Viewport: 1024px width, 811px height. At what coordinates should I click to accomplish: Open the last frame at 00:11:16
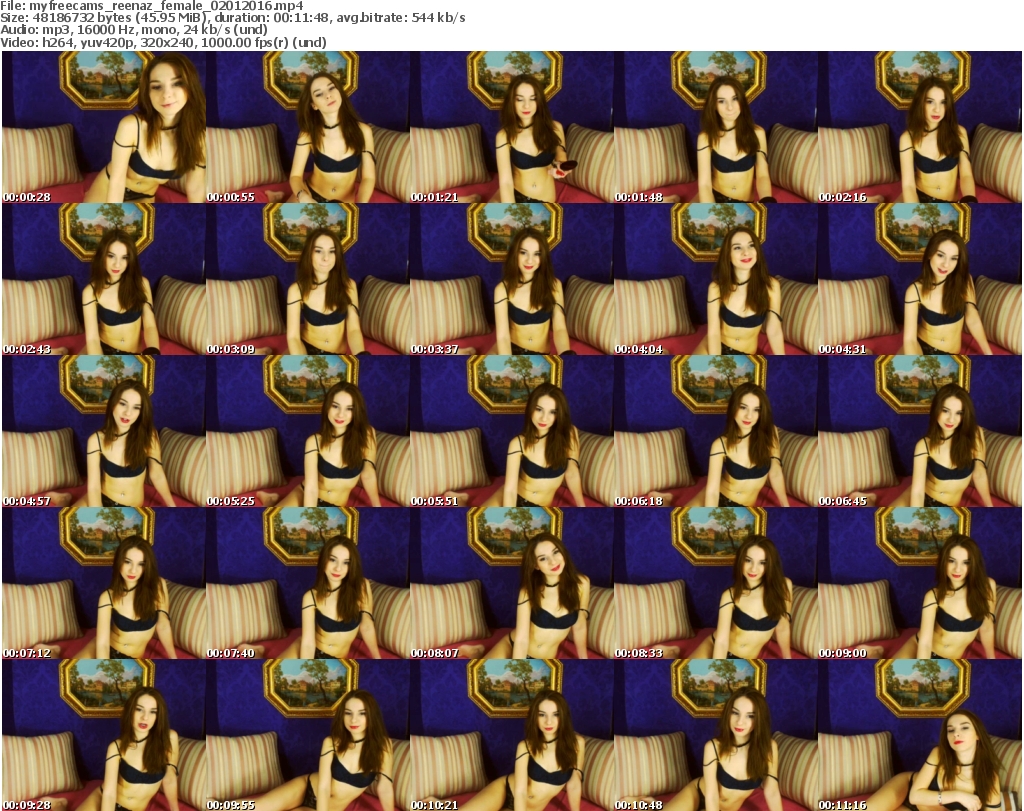[x=920, y=735]
